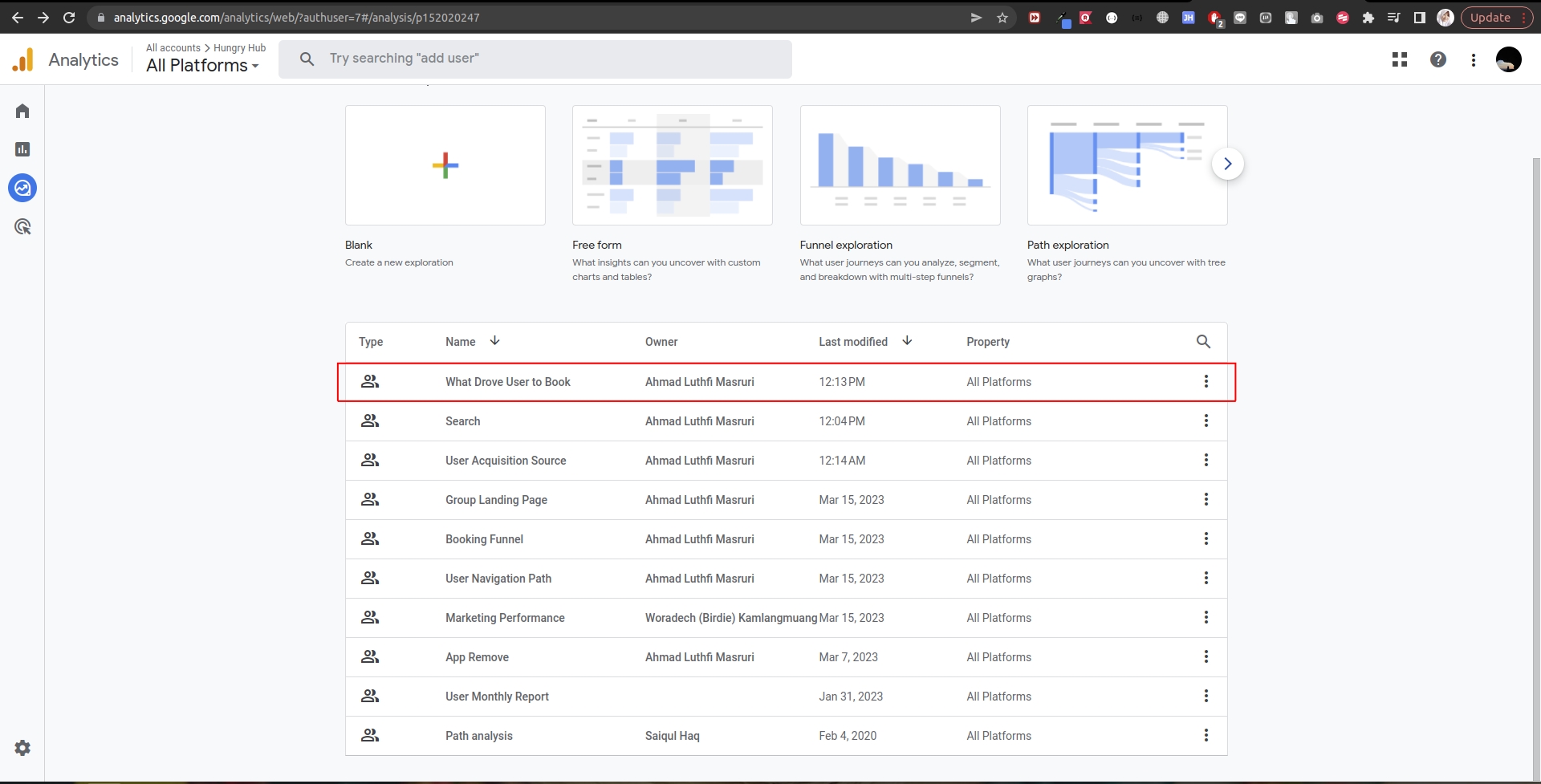1541x784 pixels.
Task: Show next templates with right chevron
Action: [x=1227, y=164]
